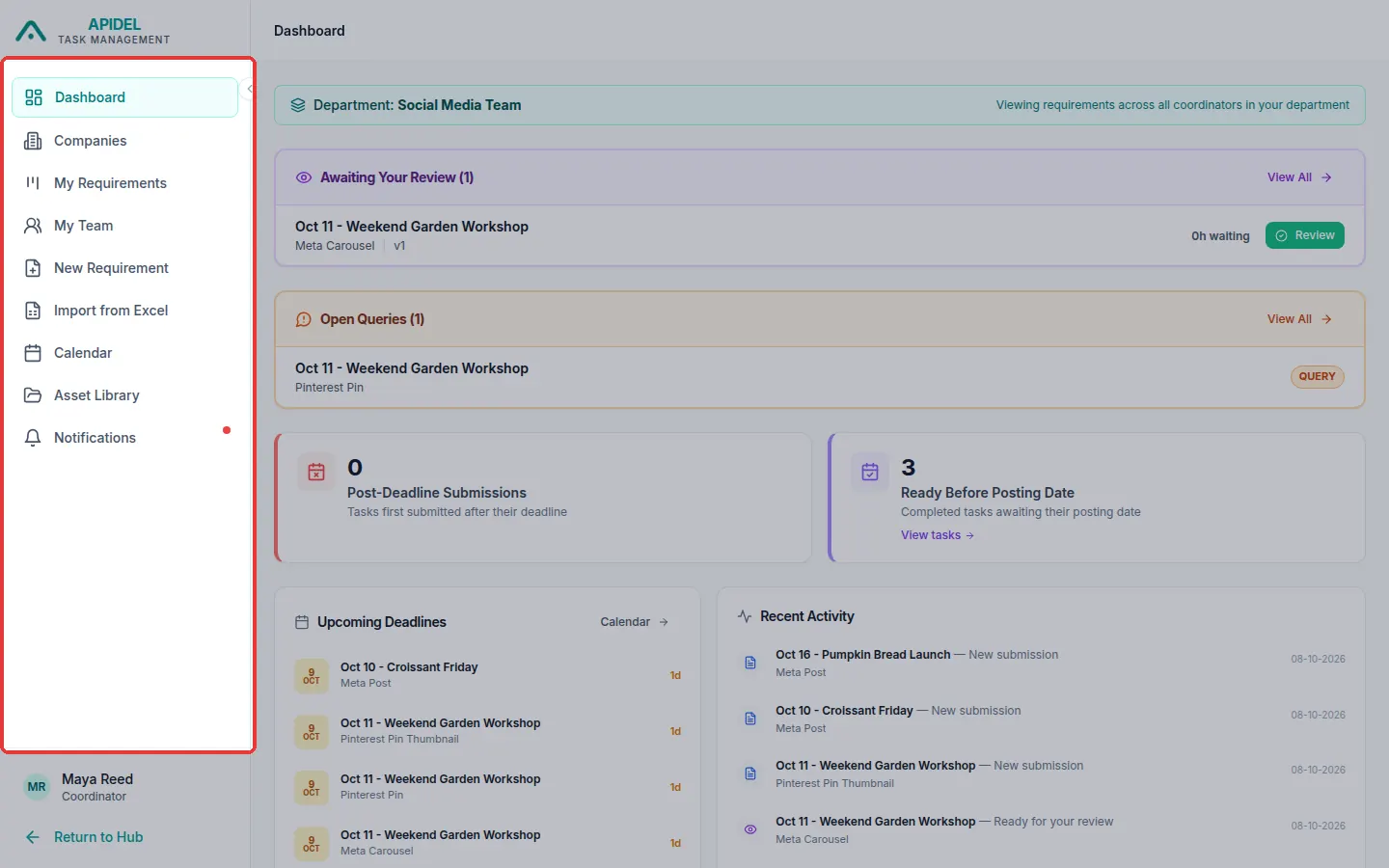Image resolution: width=1389 pixels, height=868 pixels.
Task: Click the Import from Excel icon
Action: pos(33,311)
